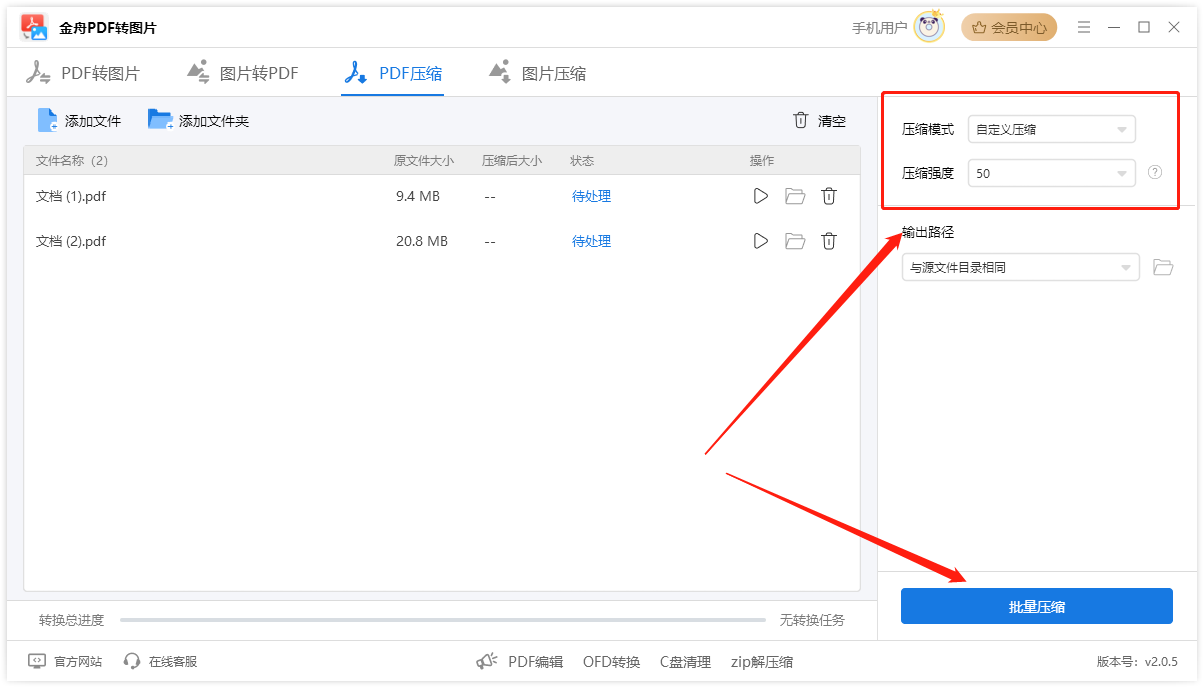1204x688 pixels.
Task: Click 添加文件 to add files
Action: (79, 120)
